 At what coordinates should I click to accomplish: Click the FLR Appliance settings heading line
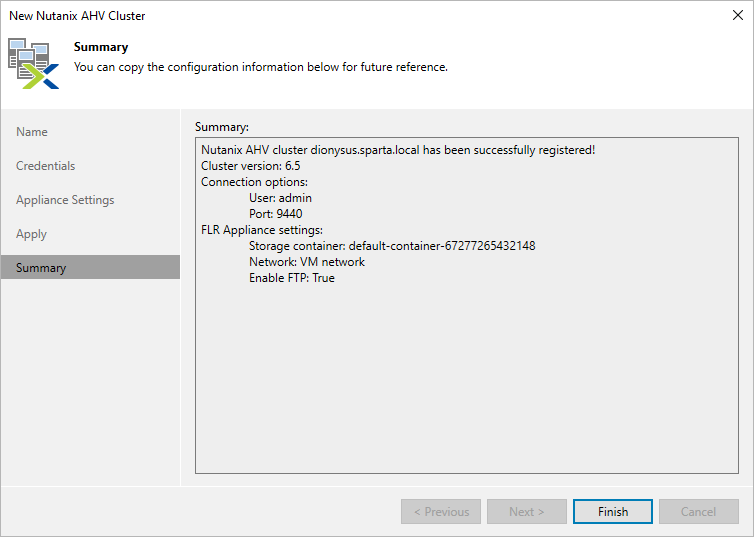[x=262, y=230]
